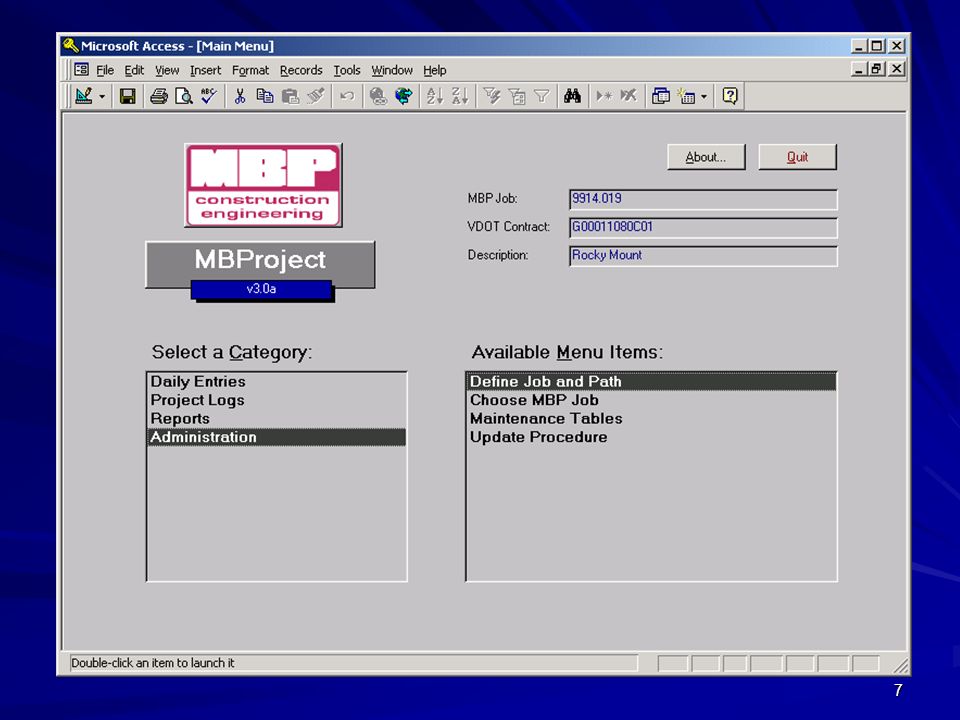Delete Record arrow-X icon
Viewport: 960px width, 720px height.
click(629, 96)
